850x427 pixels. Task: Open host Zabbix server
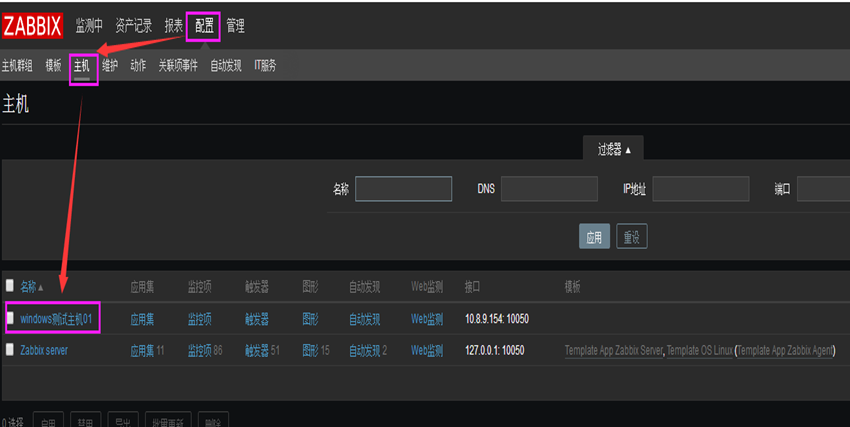click(44, 351)
